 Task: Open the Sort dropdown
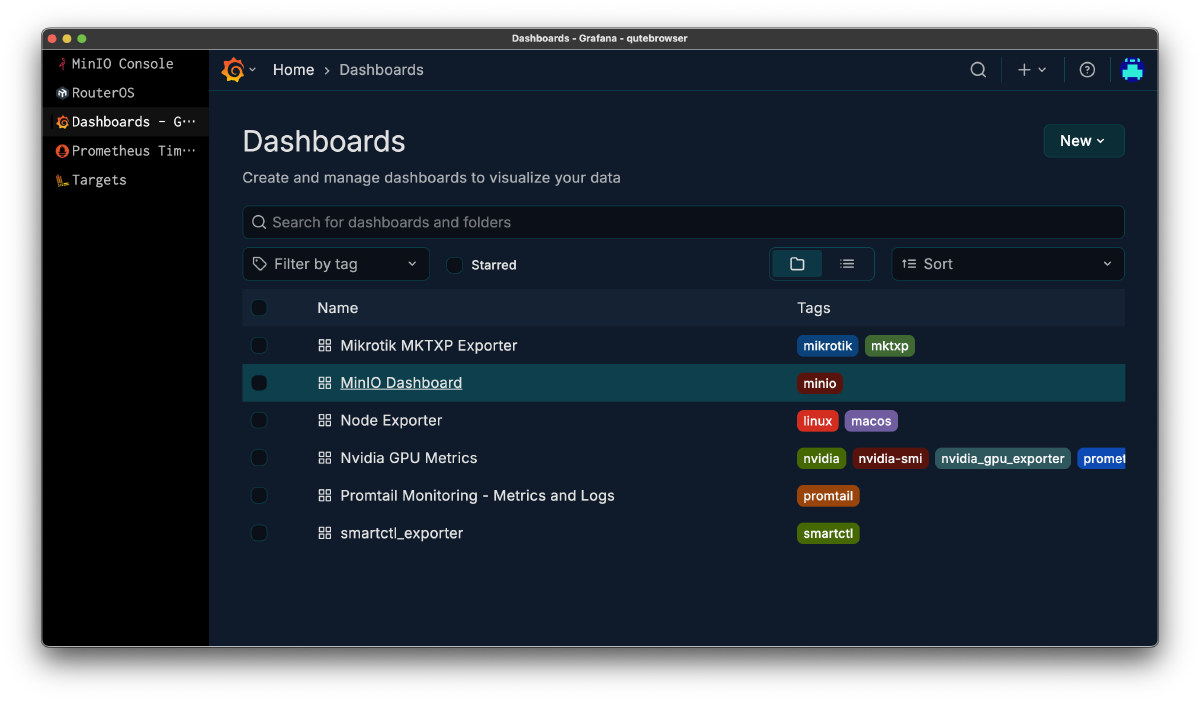[x=1007, y=263]
